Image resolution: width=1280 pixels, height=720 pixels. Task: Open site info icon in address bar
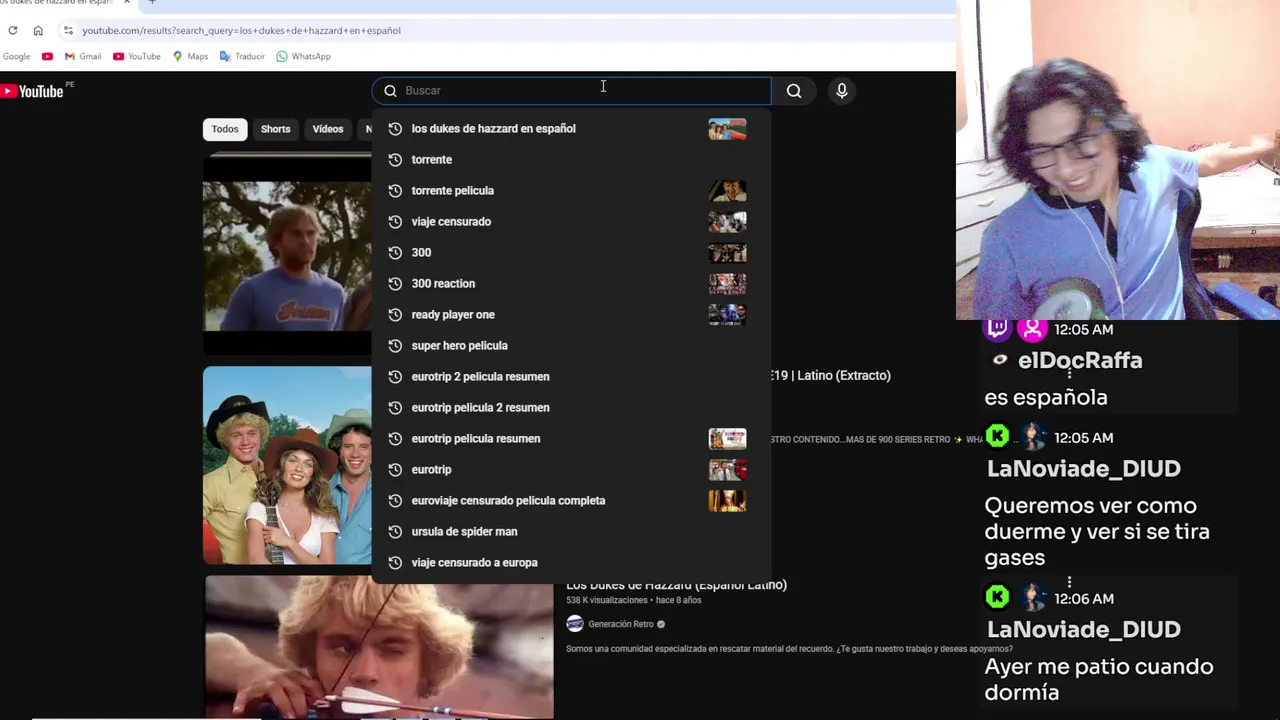coord(68,30)
